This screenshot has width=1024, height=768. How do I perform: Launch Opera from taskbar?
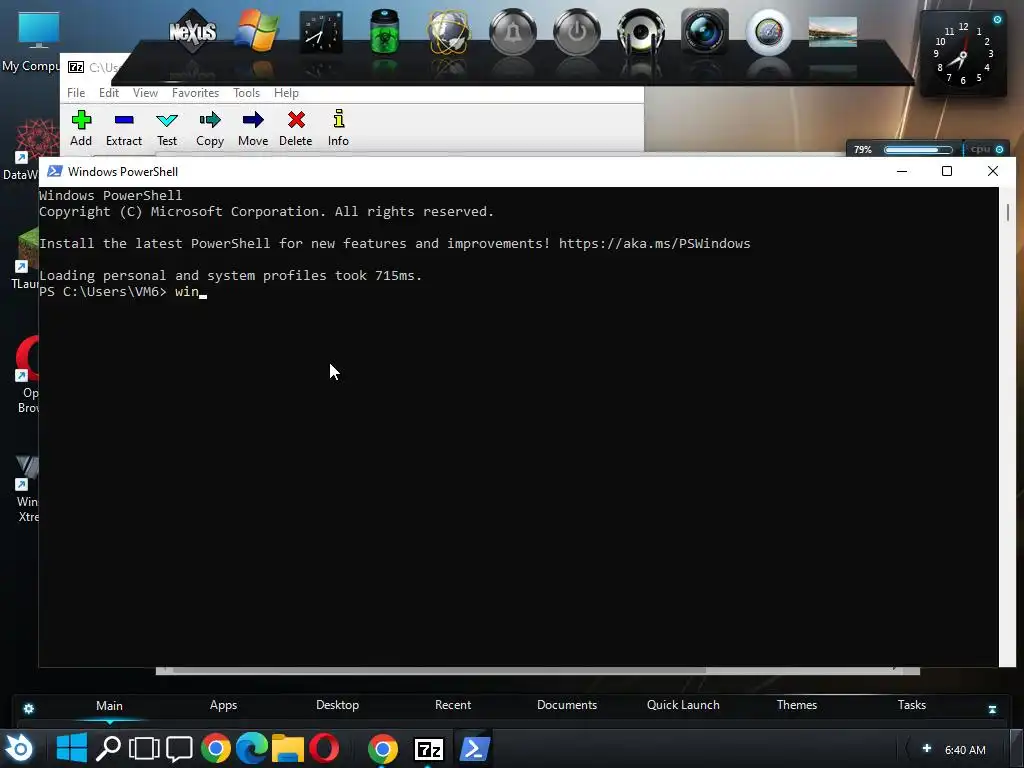pyautogui.click(x=324, y=748)
